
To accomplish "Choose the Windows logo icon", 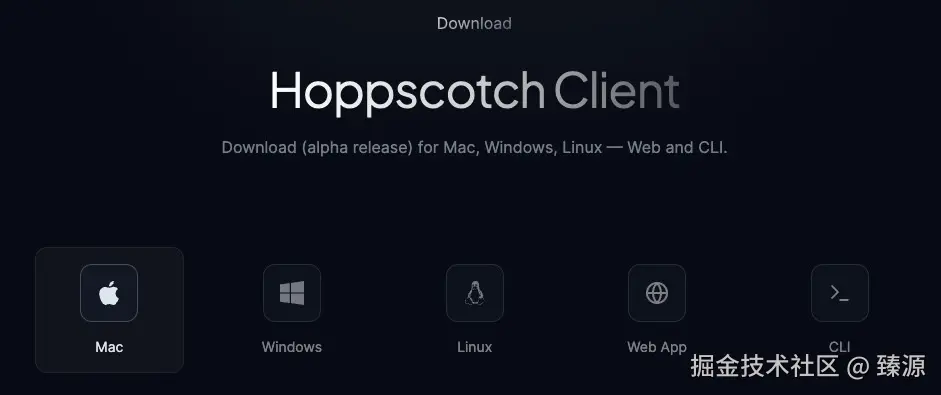I will [x=292, y=293].
